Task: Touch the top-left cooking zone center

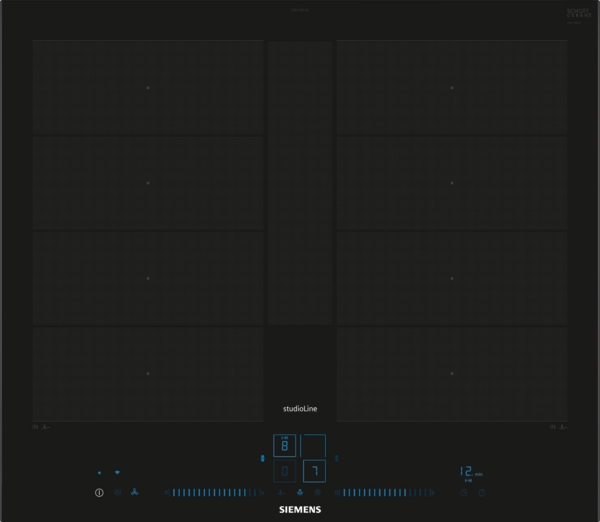Action: [x=148, y=88]
